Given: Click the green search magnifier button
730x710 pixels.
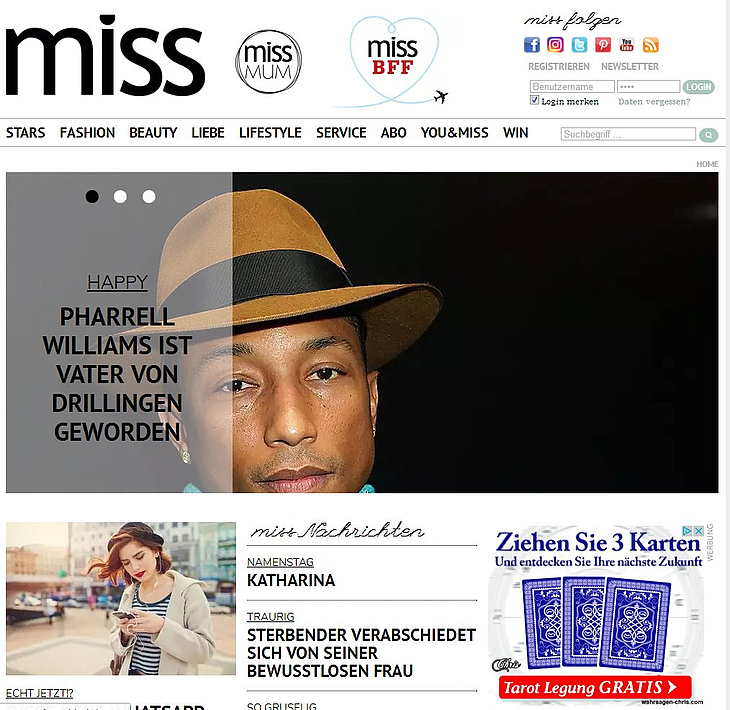Looking at the screenshot, I should click(708, 135).
